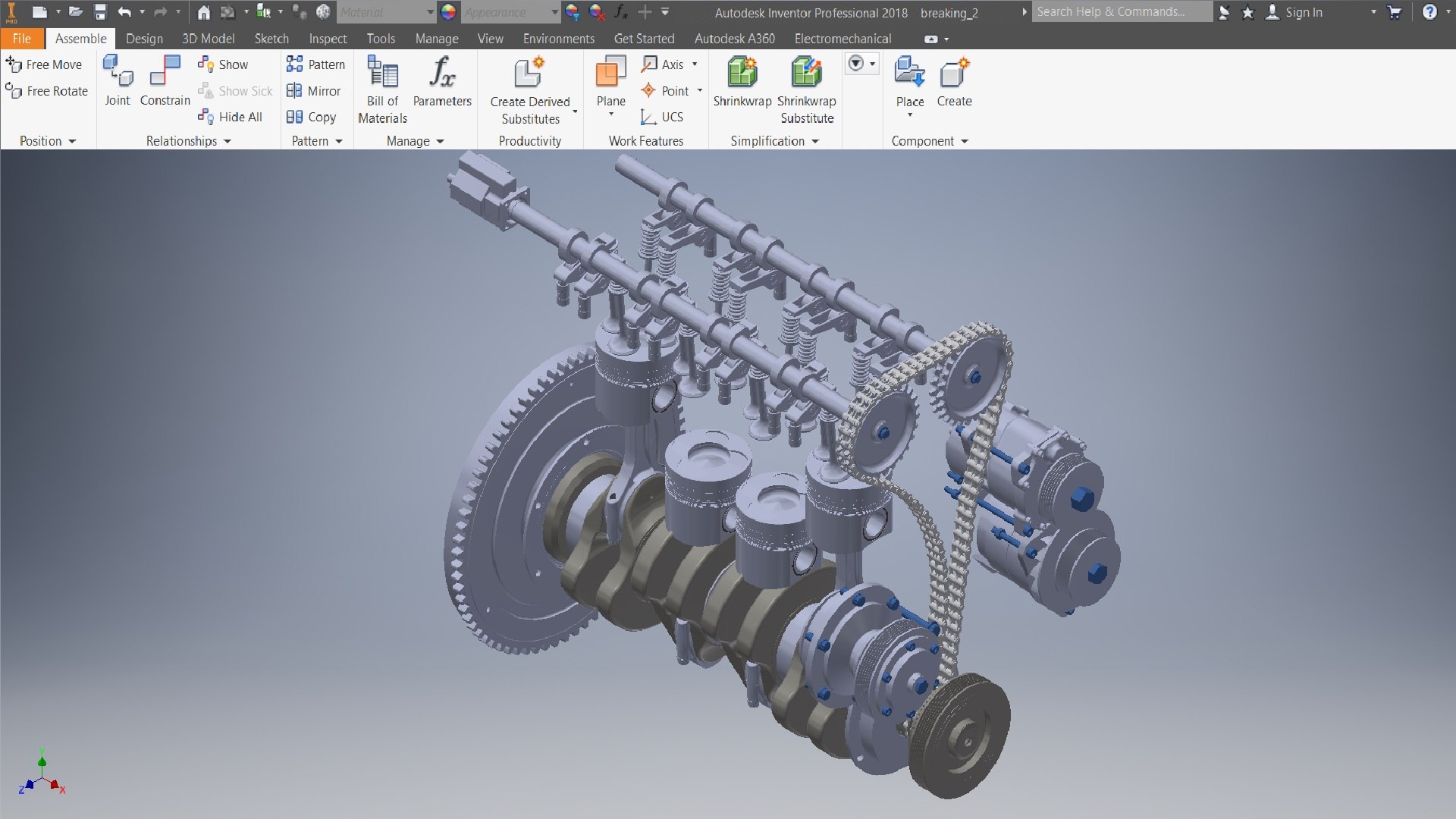Viewport: 1456px width, 819px height.
Task: Switch to the Inspect tab
Action: (328, 39)
